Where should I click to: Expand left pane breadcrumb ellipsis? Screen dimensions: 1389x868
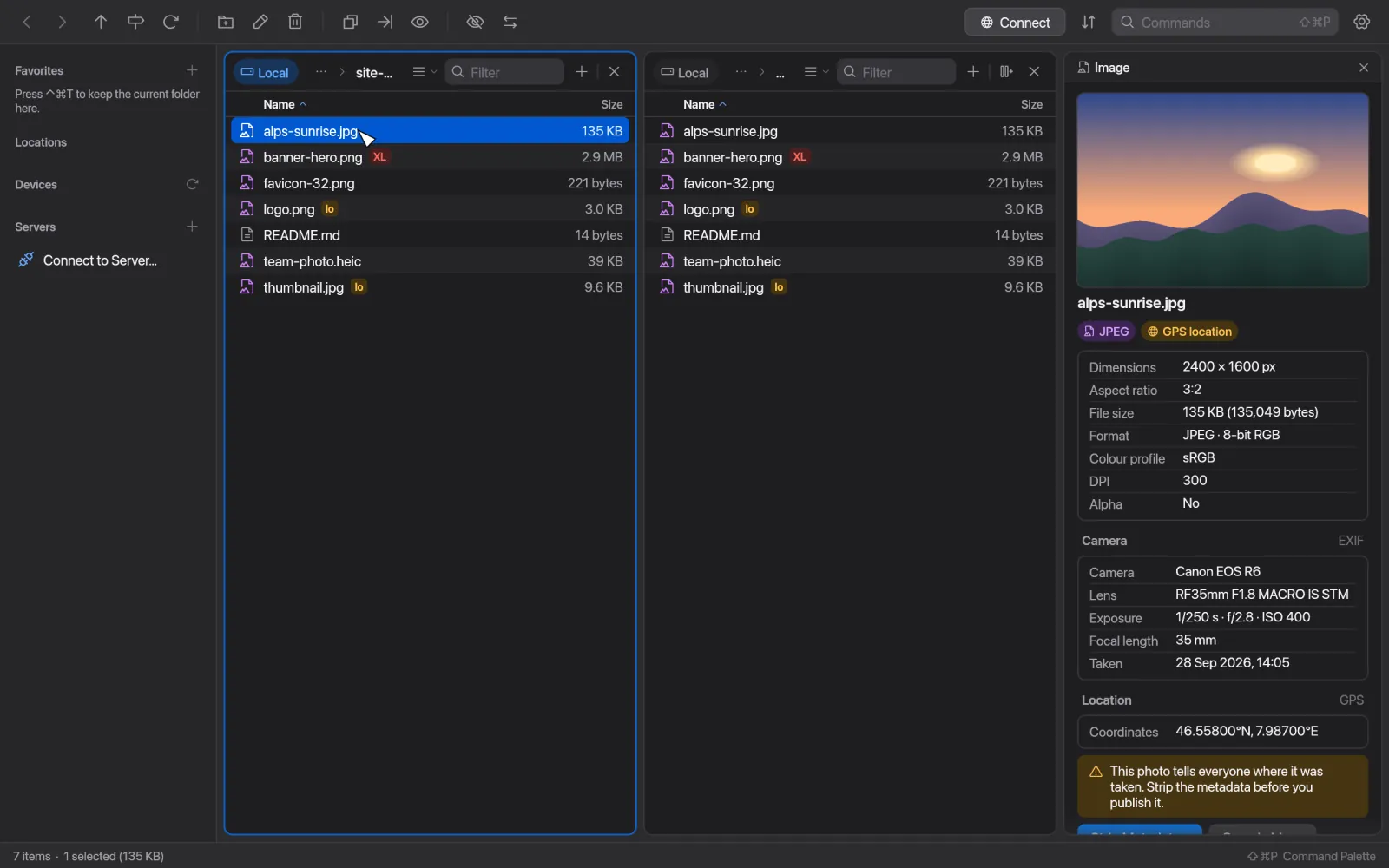(x=321, y=72)
